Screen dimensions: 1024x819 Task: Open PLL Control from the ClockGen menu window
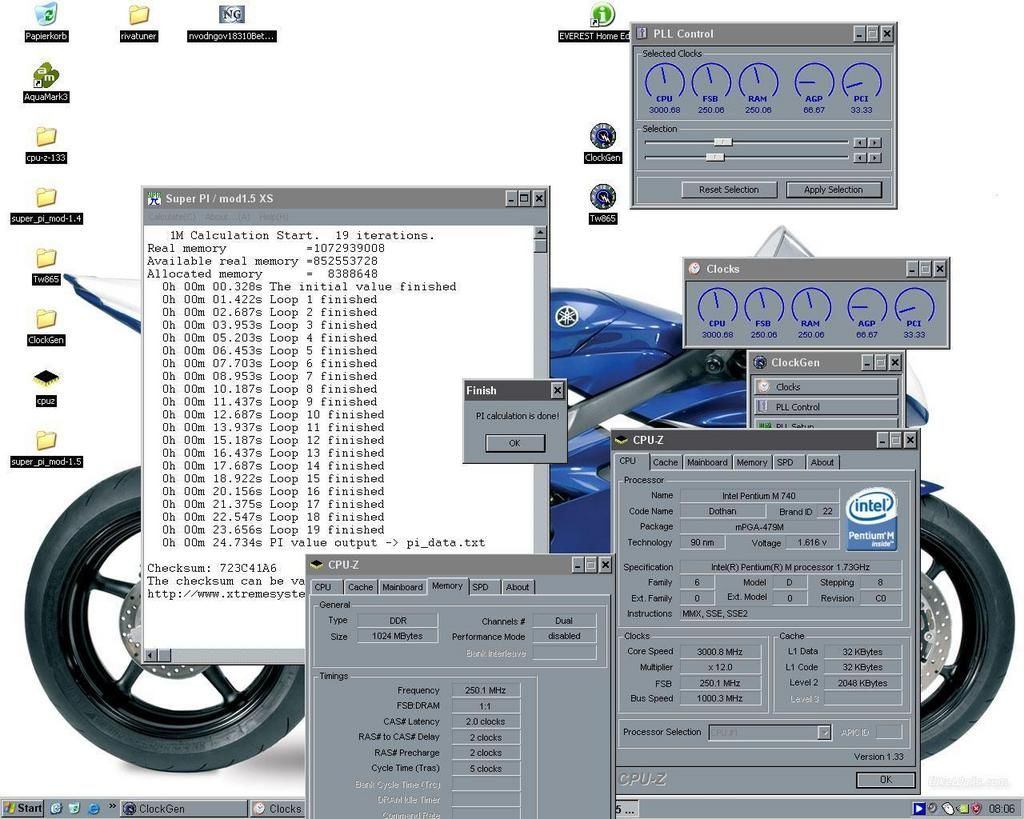826,407
